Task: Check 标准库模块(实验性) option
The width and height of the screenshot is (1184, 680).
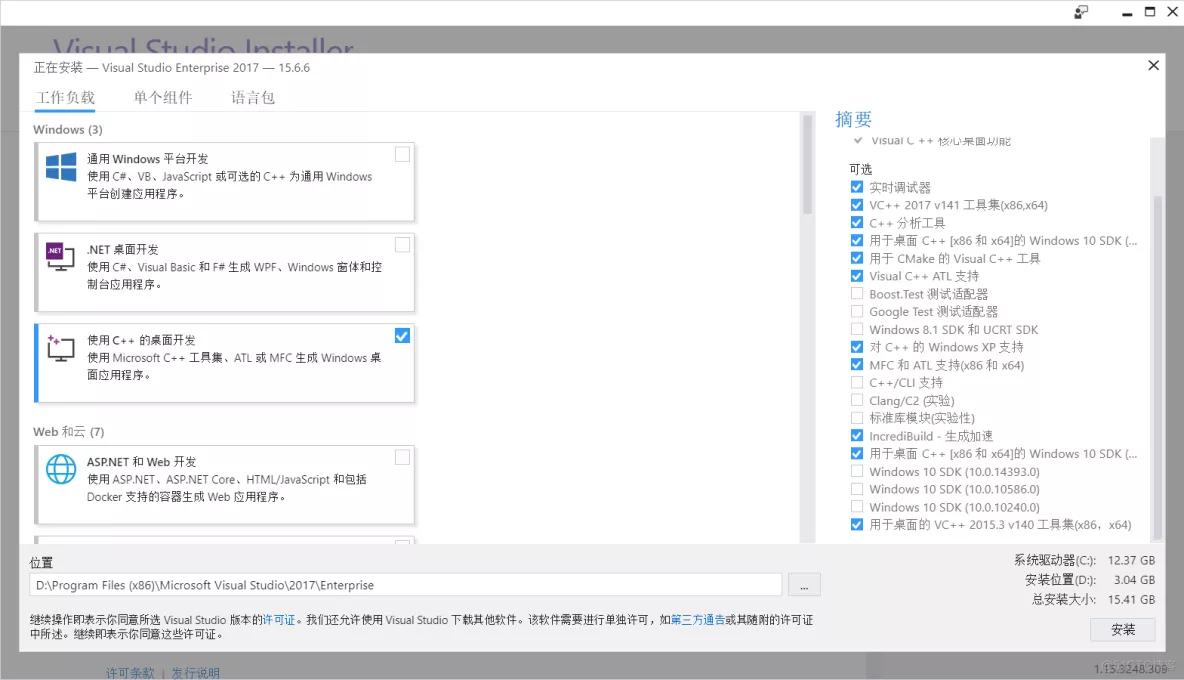Action: (856, 417)
